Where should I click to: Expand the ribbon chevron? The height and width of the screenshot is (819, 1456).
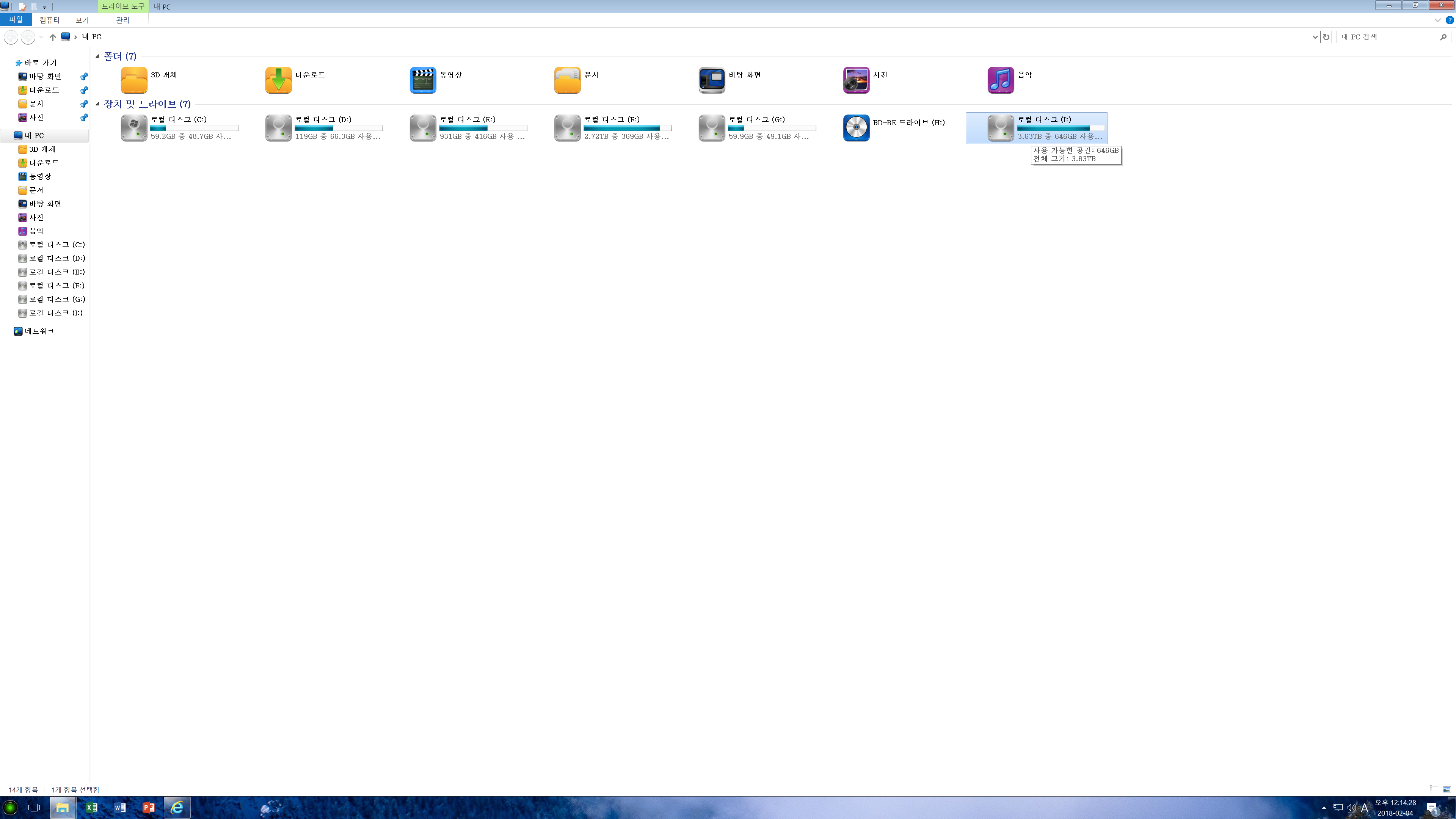[1437, 20]
